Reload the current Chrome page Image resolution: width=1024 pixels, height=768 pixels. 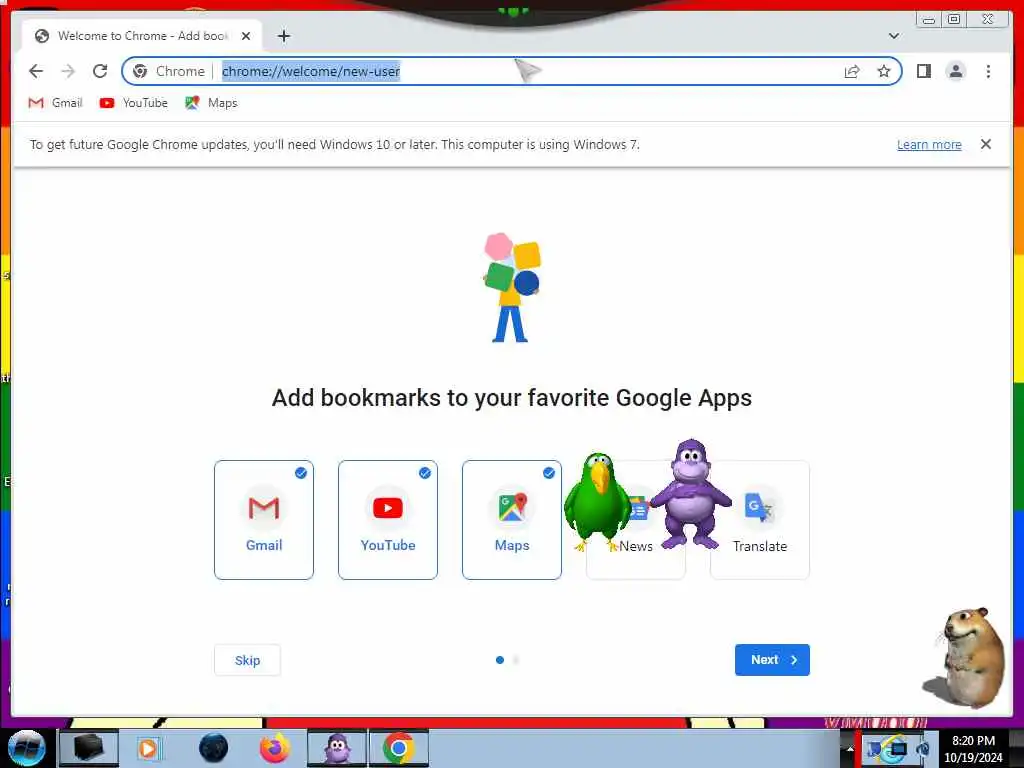[100, 71]
